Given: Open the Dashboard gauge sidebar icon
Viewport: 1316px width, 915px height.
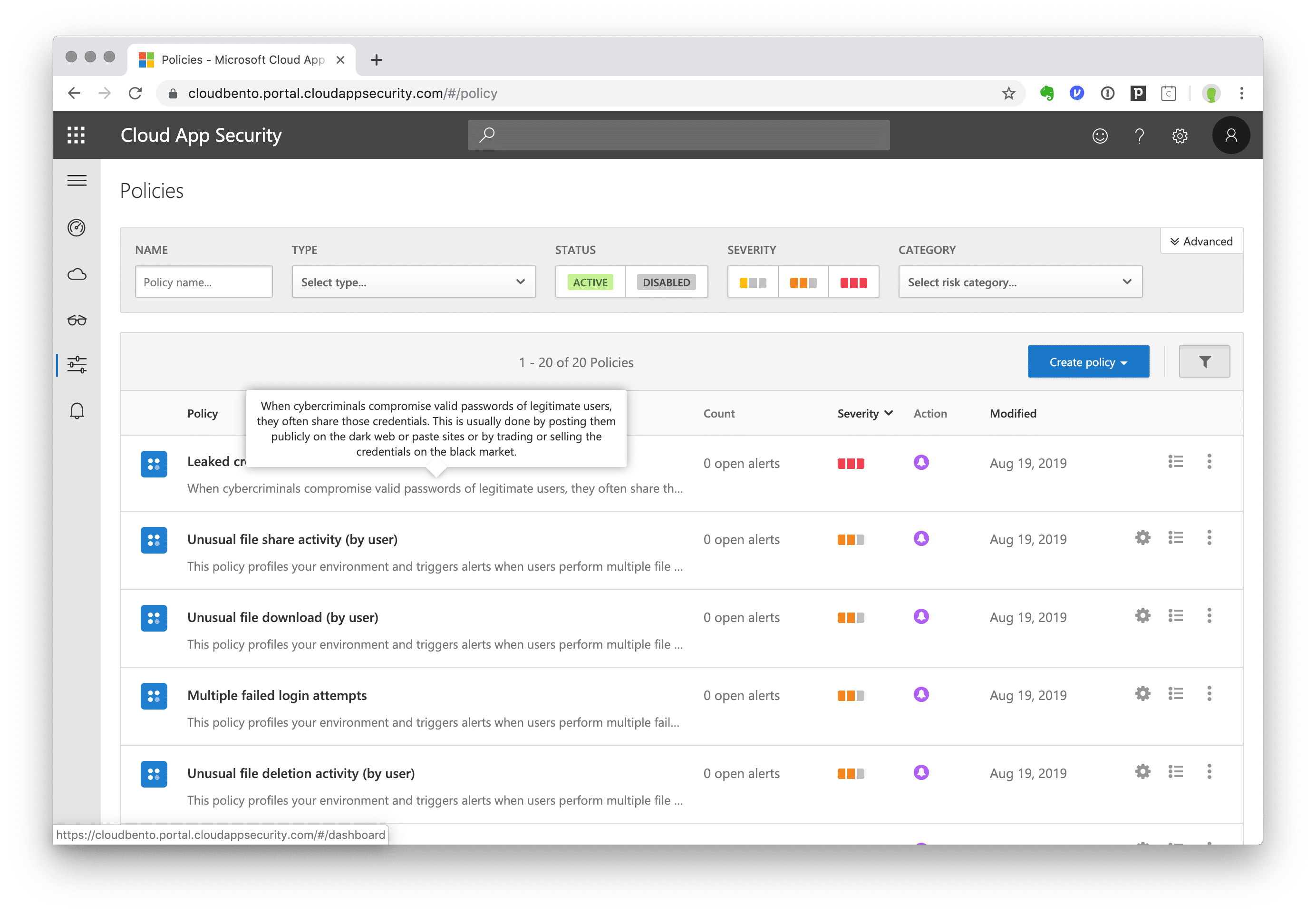Looking at the screenshot, I should tap(77, 228).
